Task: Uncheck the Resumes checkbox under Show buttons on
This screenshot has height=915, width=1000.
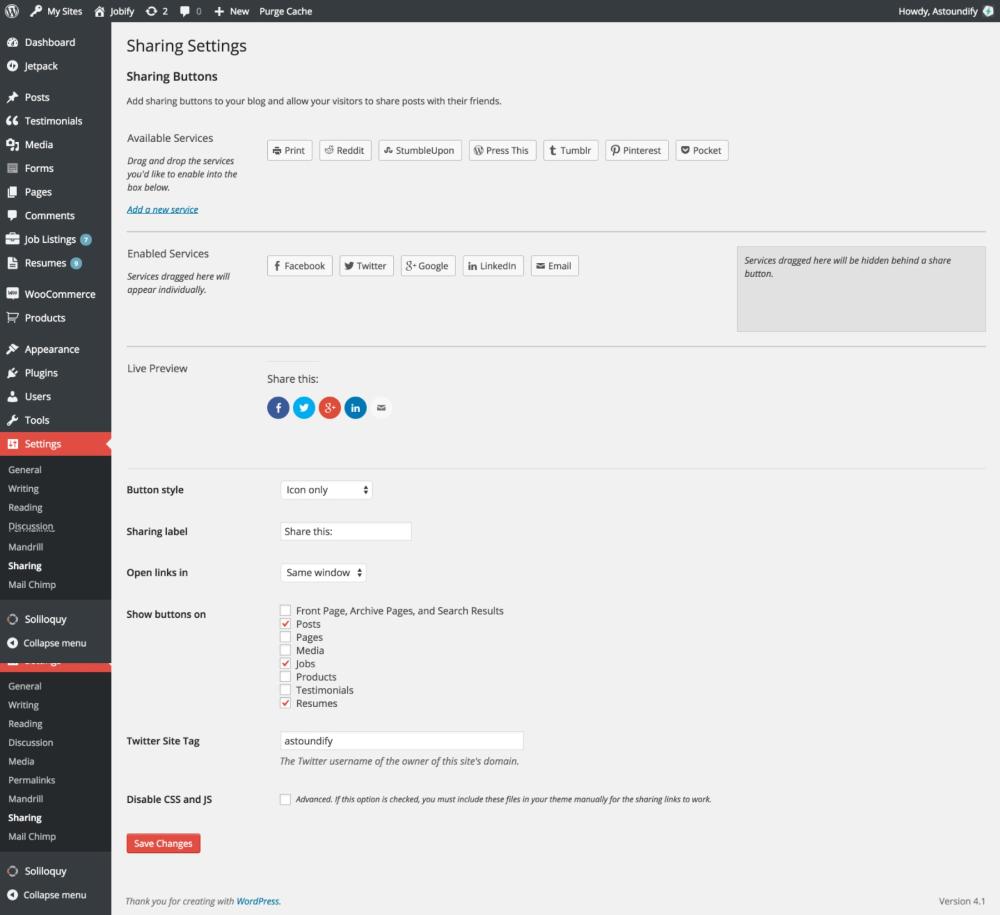Action: (285, 703)
